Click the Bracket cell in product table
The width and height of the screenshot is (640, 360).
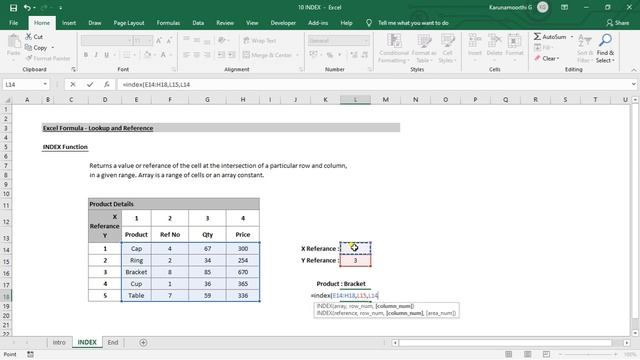(136, 272)
